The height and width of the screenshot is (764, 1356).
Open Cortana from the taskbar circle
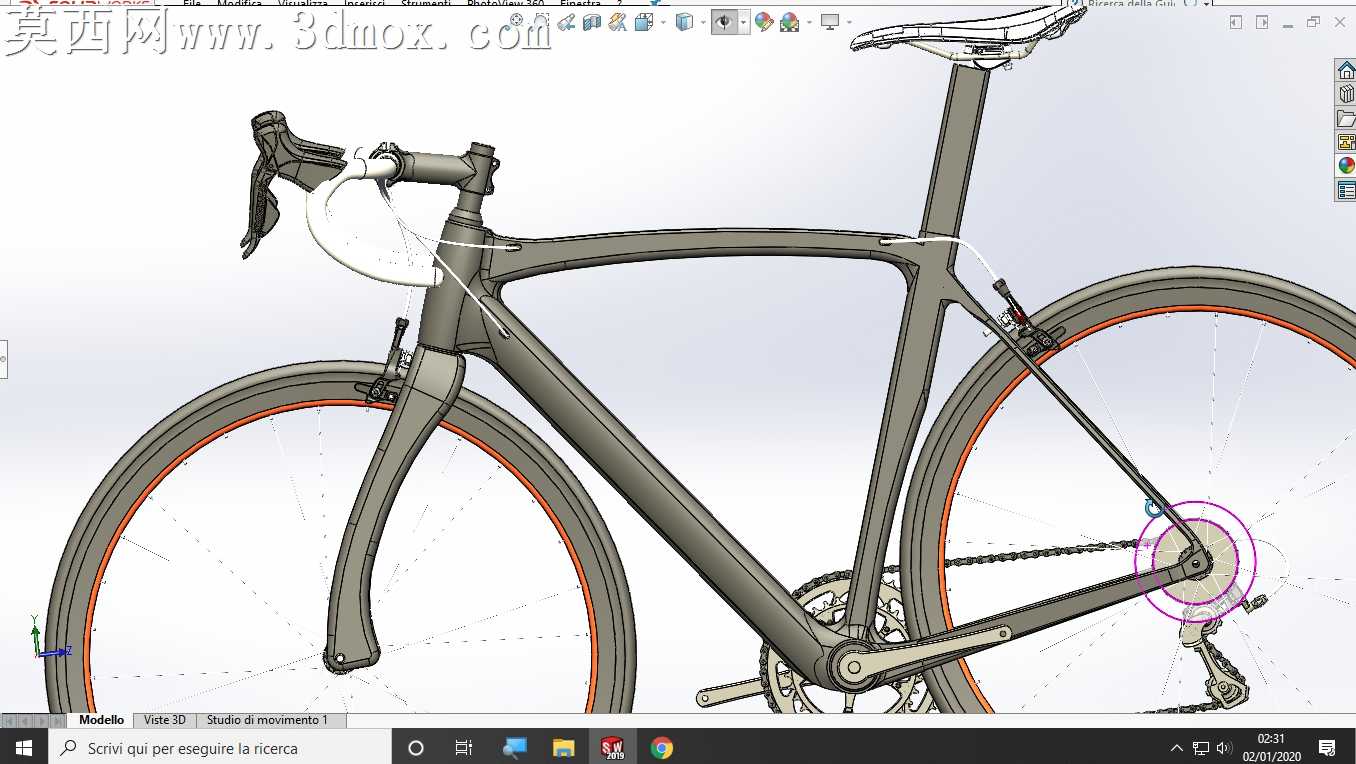coord(416,748)
